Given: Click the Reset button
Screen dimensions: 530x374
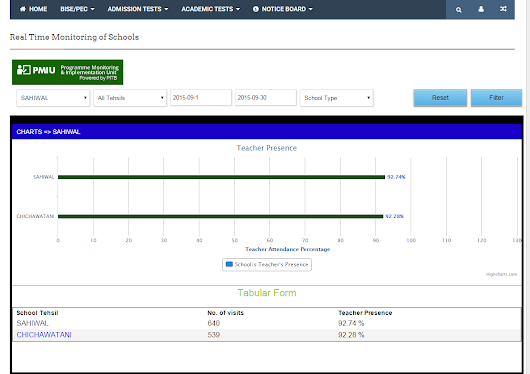Looking at the screenshot, I should pyautogui.click(x=440, y=98).
